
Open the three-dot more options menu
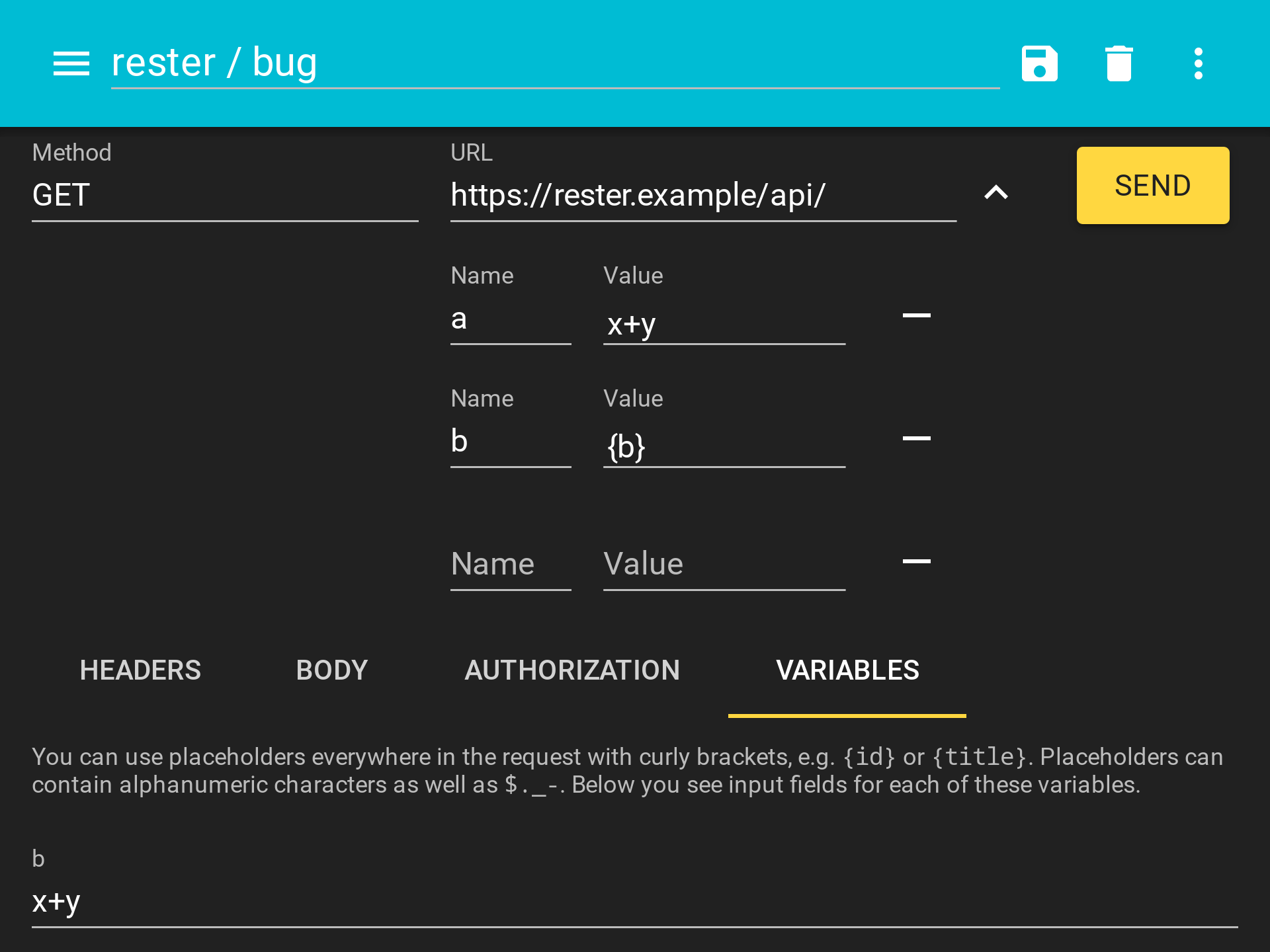pos(1198,63)
